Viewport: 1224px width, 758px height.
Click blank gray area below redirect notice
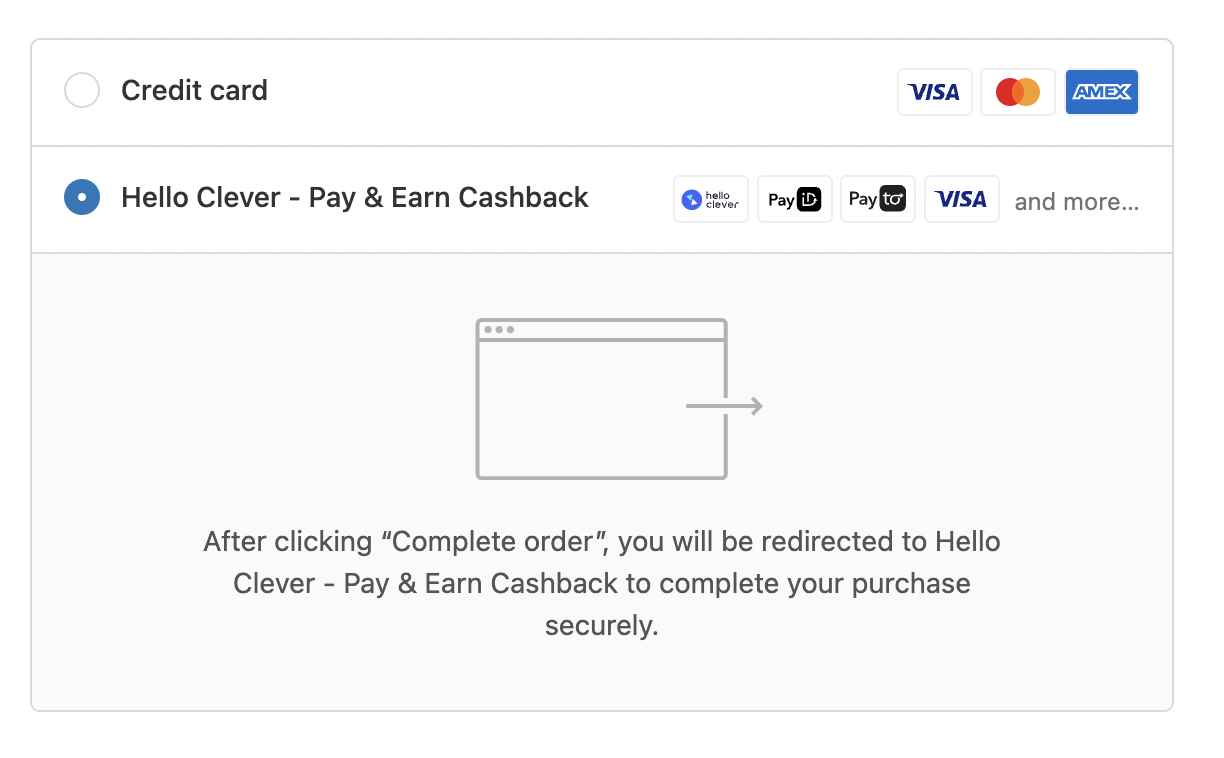pyautogui.click(x=601, y=676)
